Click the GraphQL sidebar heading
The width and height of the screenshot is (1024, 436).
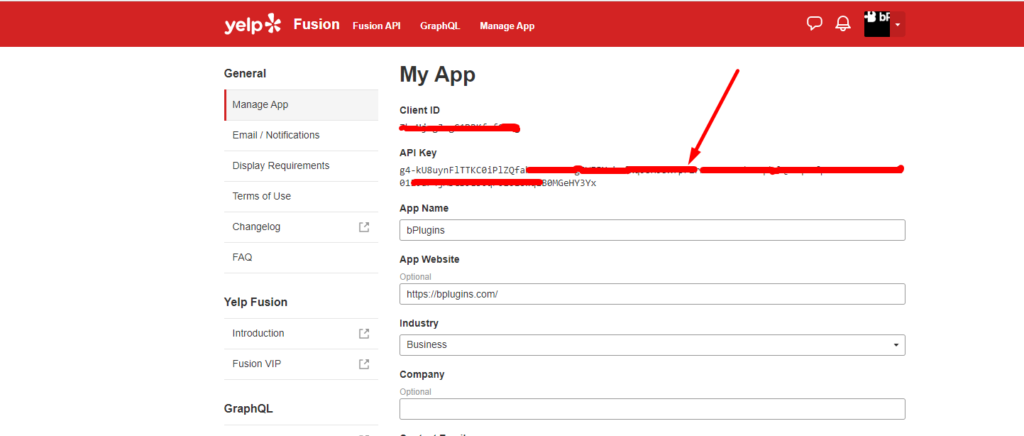click(x=248, y=409)
